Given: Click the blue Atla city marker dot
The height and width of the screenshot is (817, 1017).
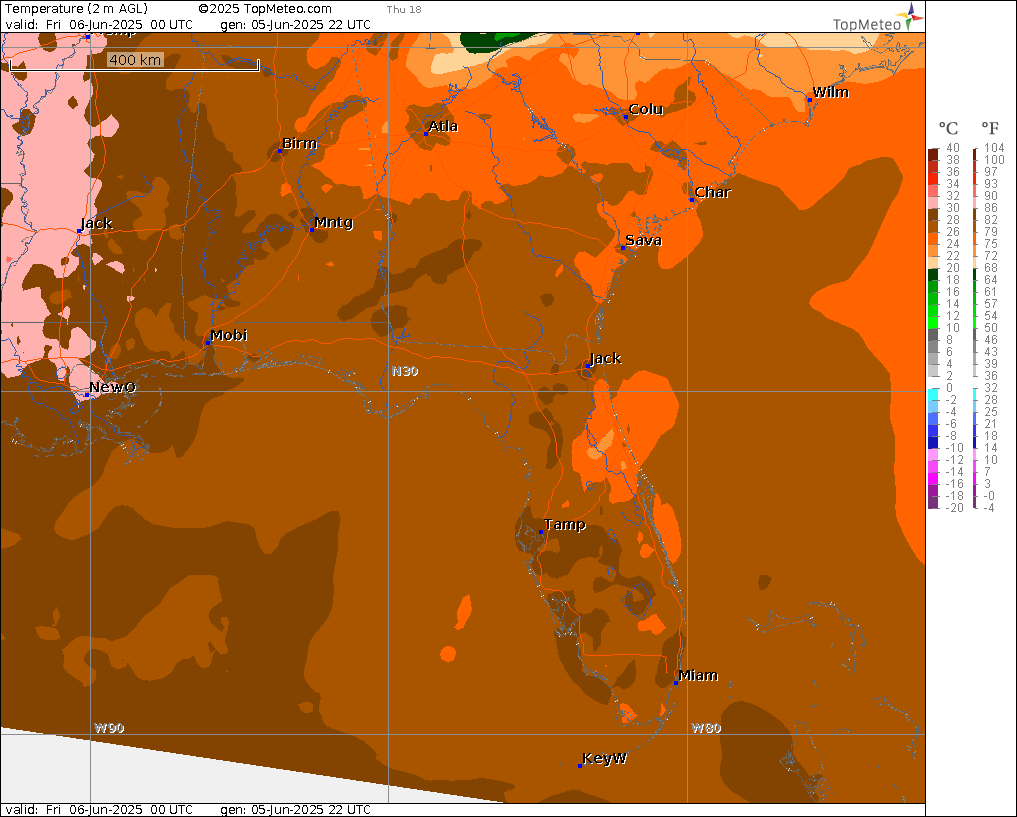Looking at the screenshot, I should pos(426,134).
